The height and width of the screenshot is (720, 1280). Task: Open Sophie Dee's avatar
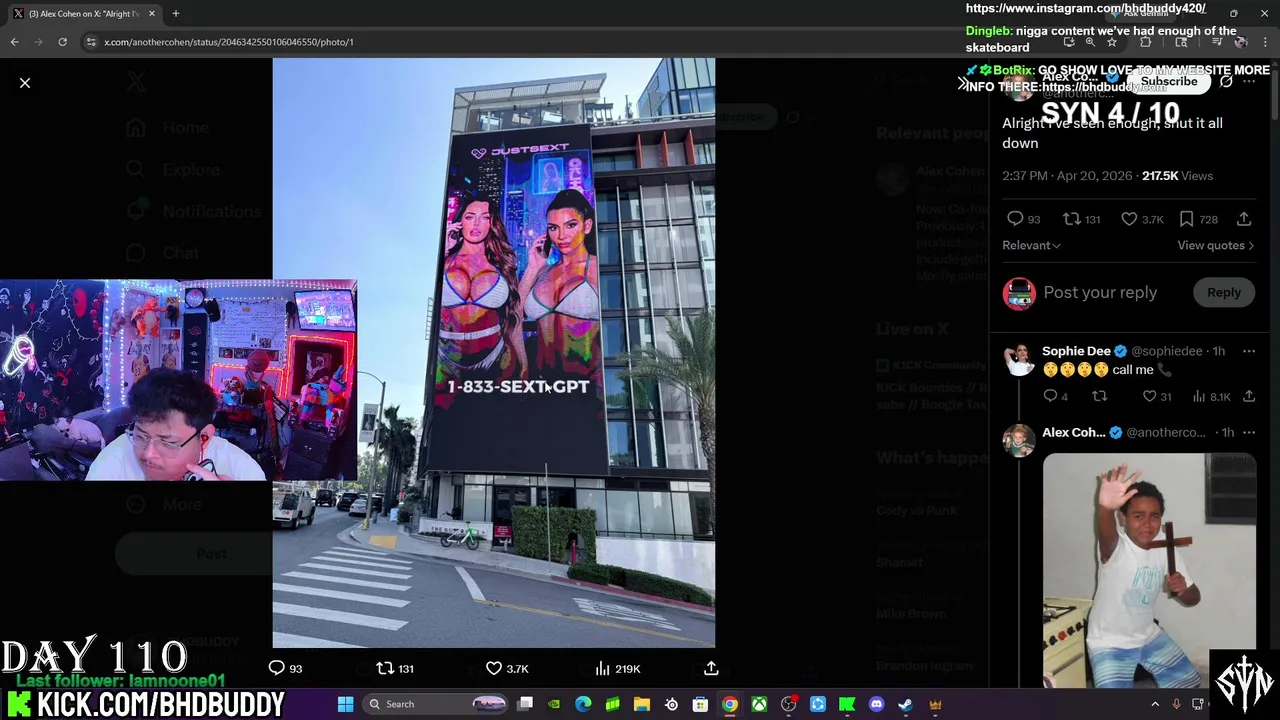[1019, 359]
